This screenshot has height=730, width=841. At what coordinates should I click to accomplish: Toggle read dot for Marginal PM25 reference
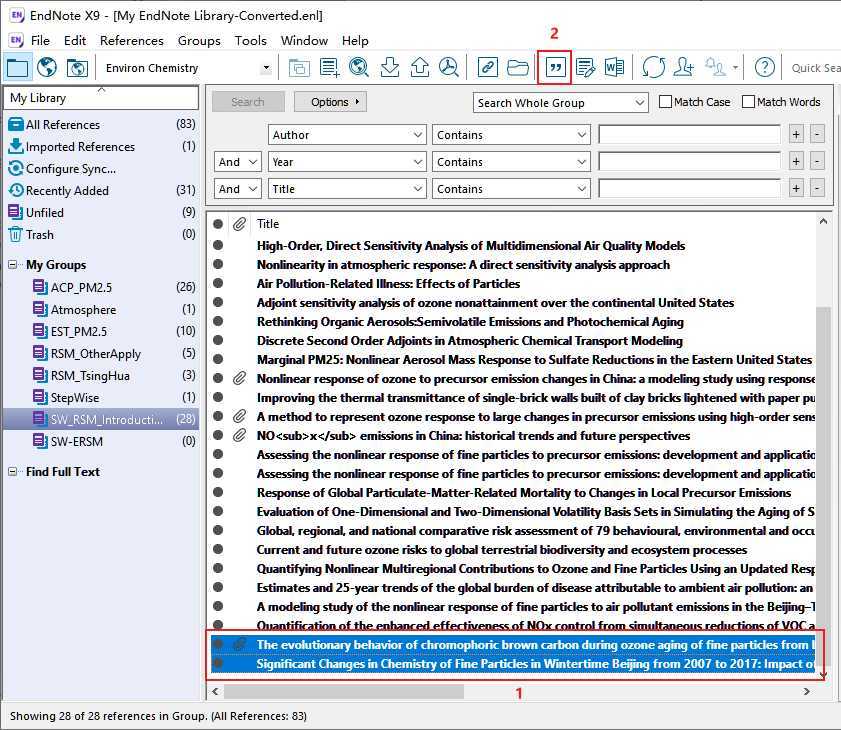218,359
